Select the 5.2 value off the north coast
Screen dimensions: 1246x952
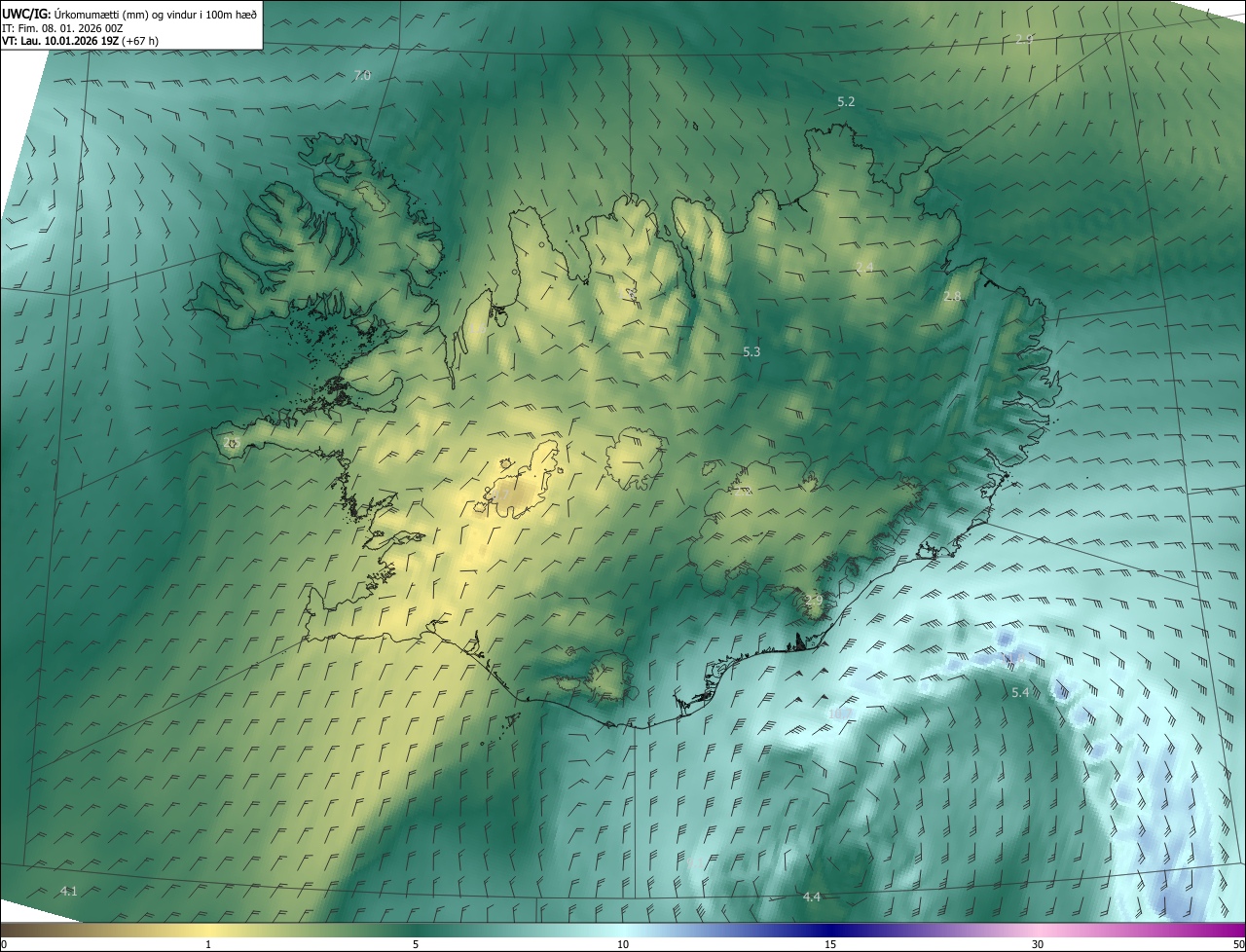click(846, 101)
